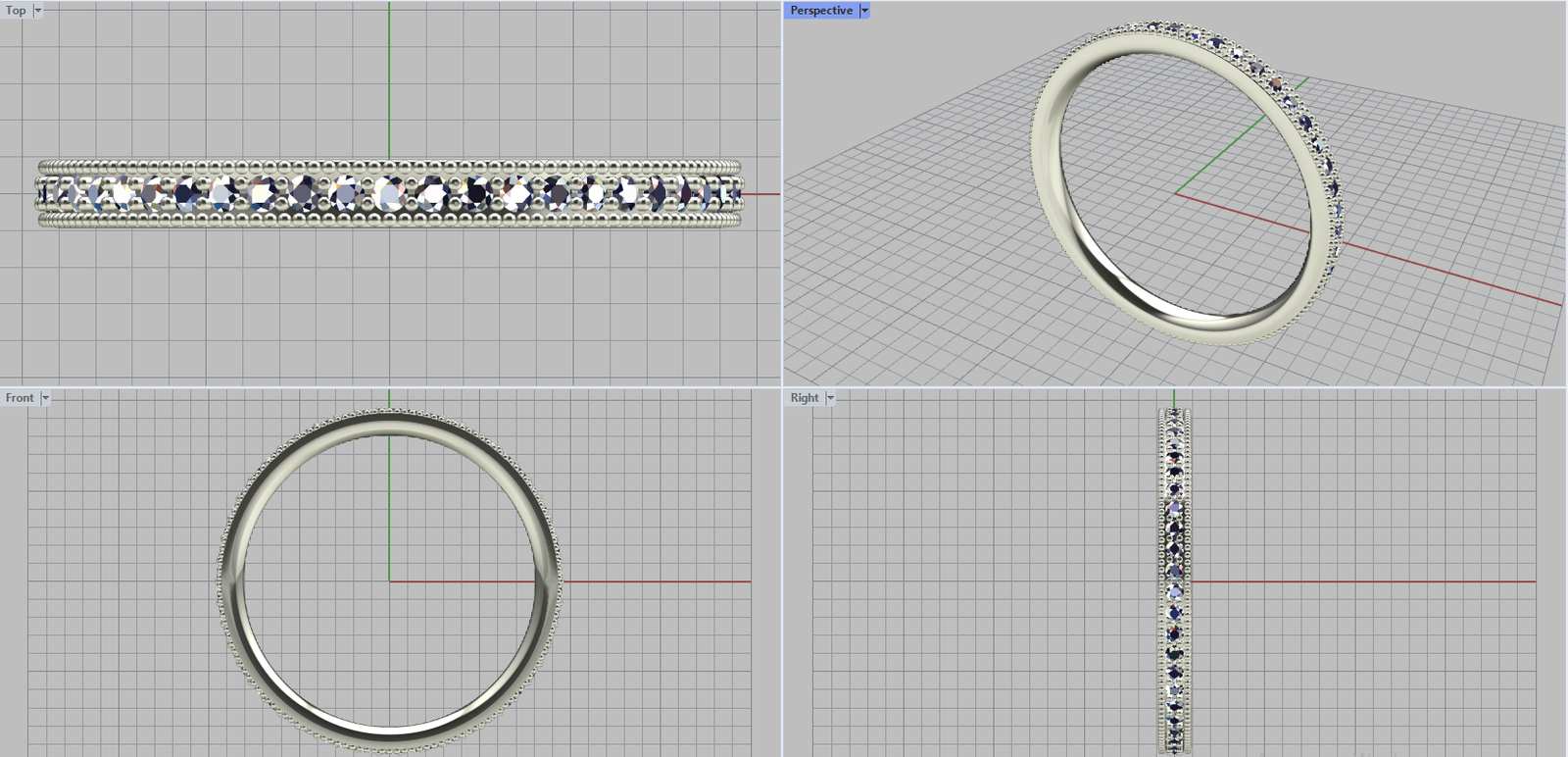Click the leftmost diamond in Top viewport
Viewport: 1568px width, 757px height.
click(51, 193)
